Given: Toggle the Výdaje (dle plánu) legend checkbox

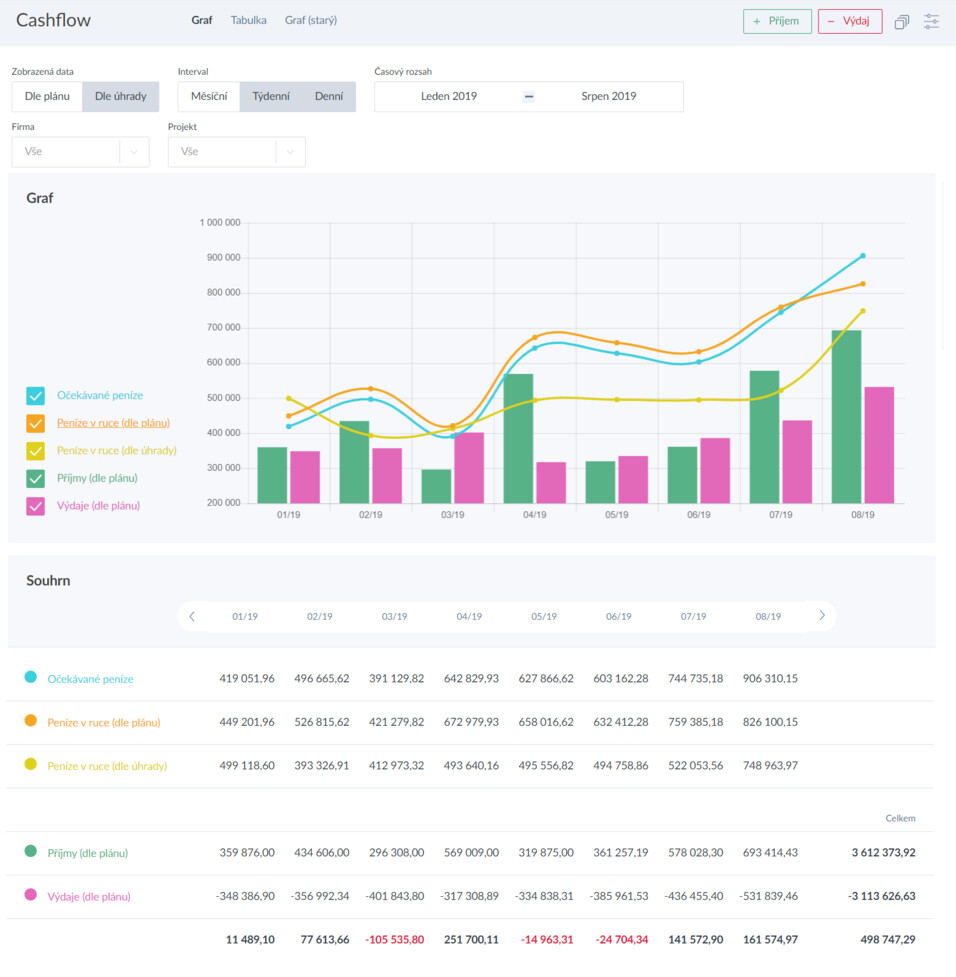Looking at the screenshot, I should 35,506.
